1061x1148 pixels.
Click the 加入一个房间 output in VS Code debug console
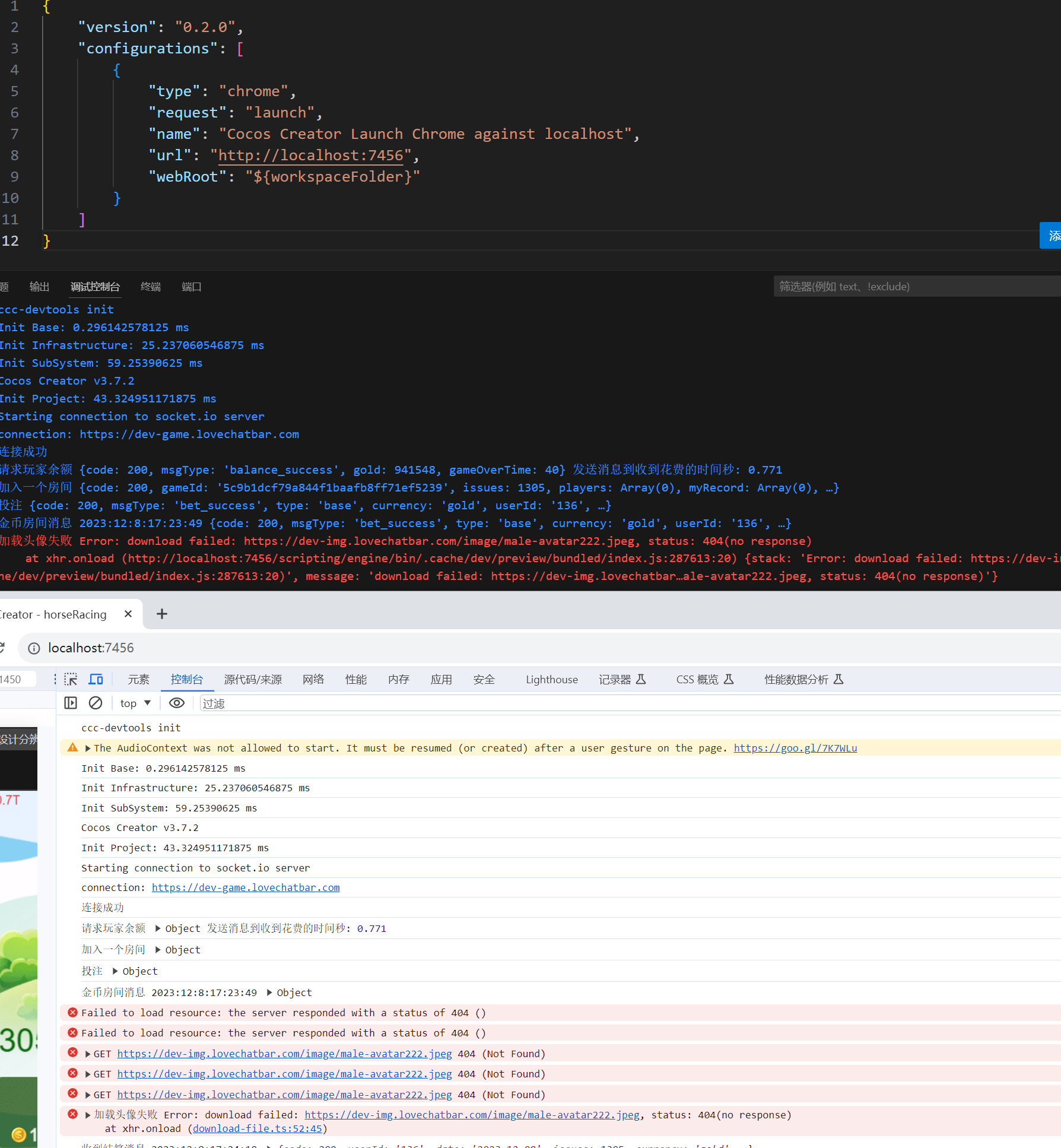[x=420, y=487]
